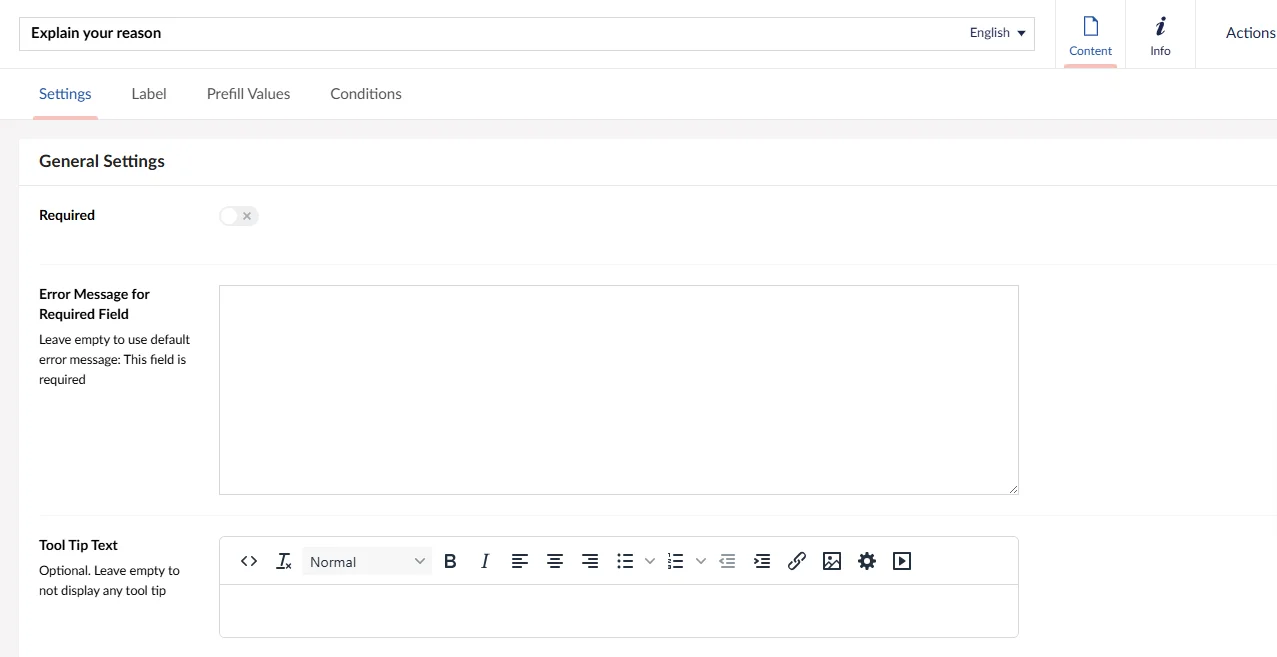Click into the Error Message text area
The image size is (1277, 657).
(618, 389)
